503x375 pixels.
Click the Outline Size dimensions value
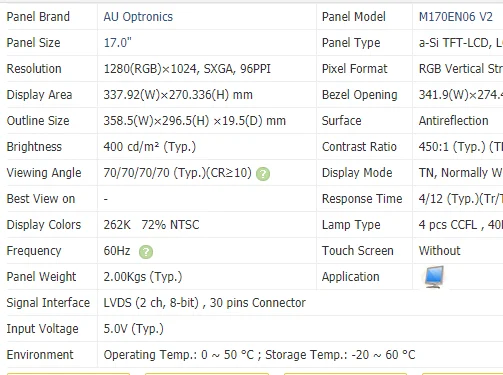pyautogui.click(x=195, y=121)
